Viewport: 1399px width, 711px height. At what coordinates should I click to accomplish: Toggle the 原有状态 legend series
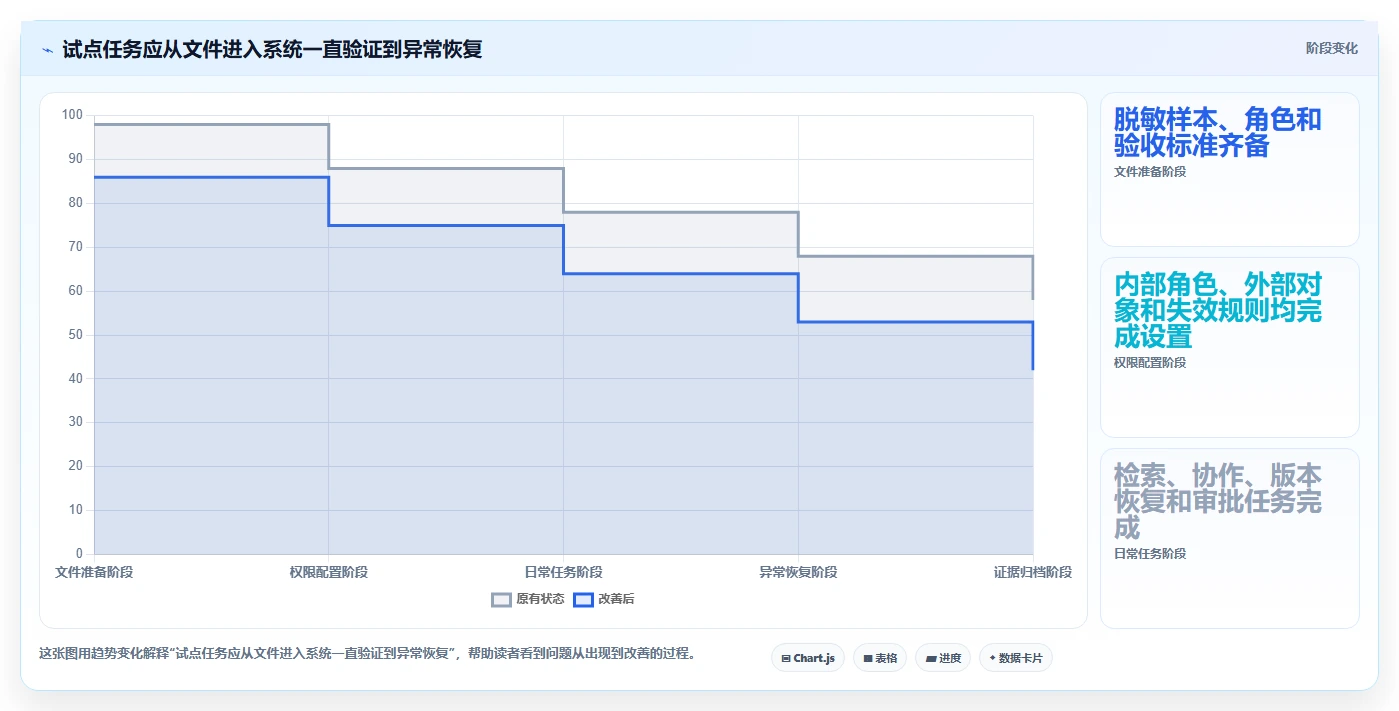(527, 599)
